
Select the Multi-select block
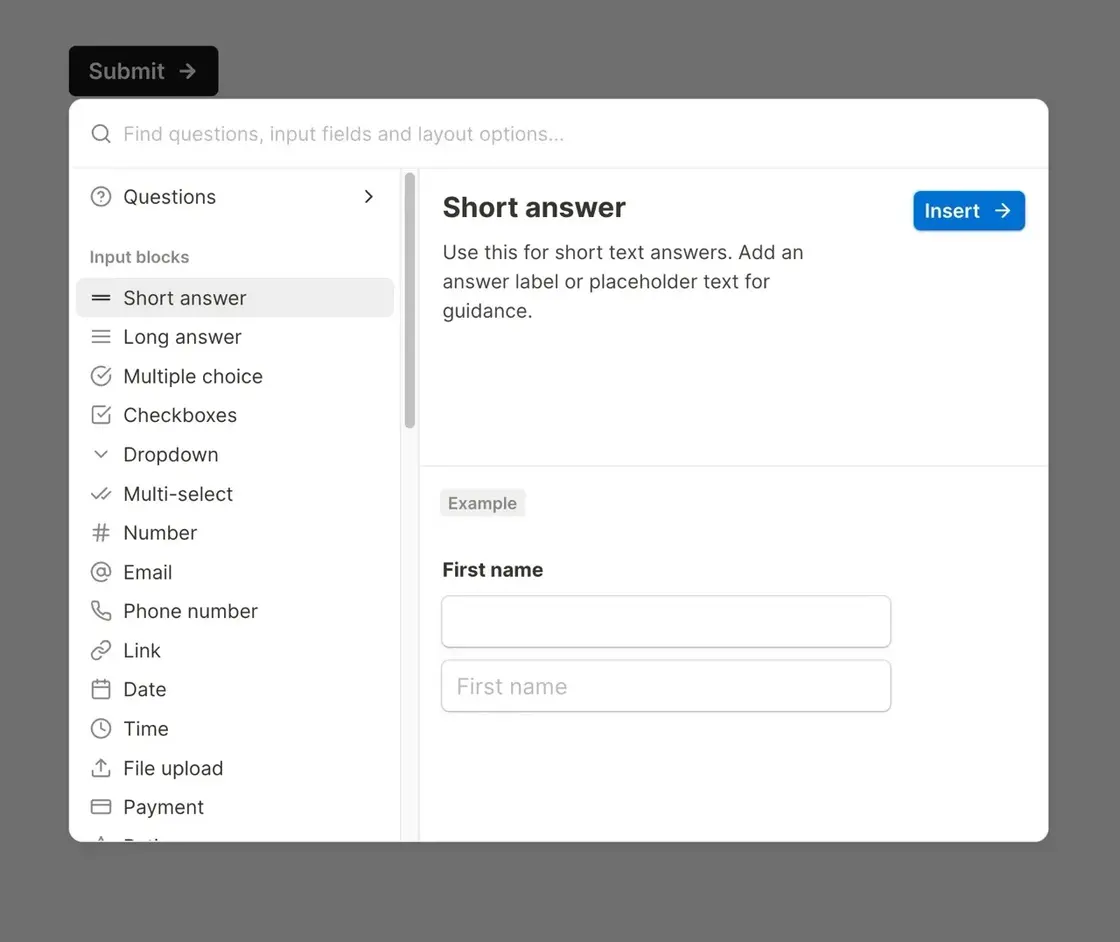click(x=234, y=493)
